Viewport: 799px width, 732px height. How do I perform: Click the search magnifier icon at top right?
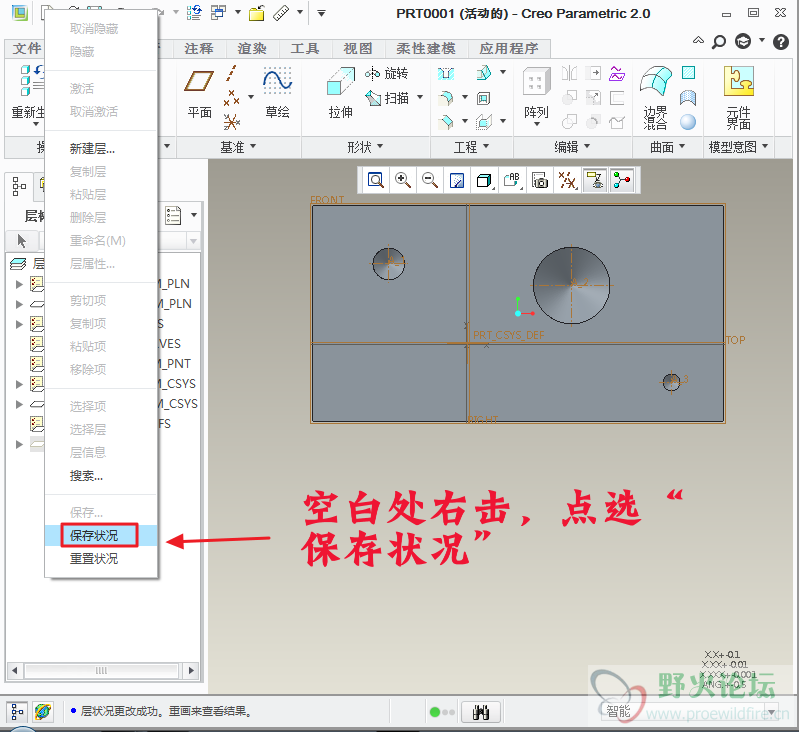718,42
